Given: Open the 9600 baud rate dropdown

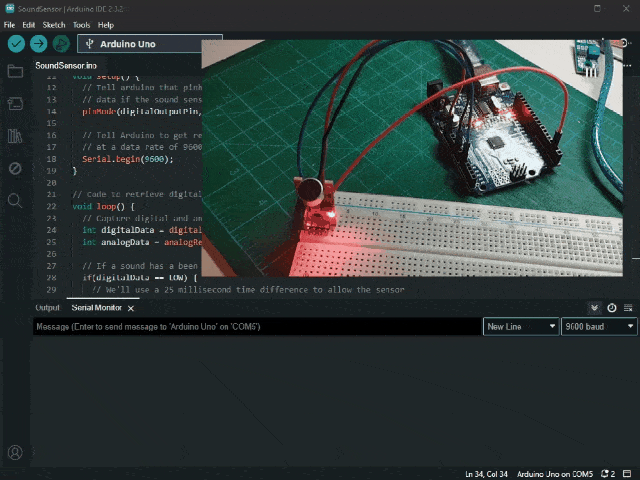Looking at the screenshot, I should coord(599,327).
